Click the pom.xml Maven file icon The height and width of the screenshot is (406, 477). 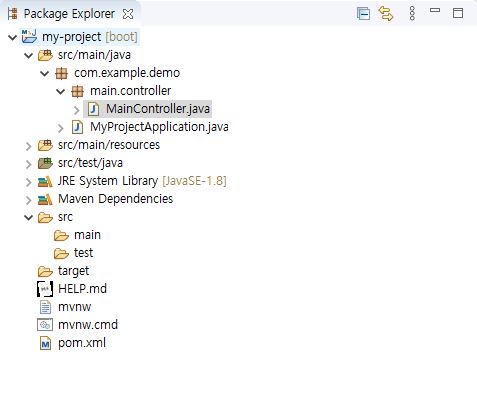pyautogui.click(x=45, y=343)
